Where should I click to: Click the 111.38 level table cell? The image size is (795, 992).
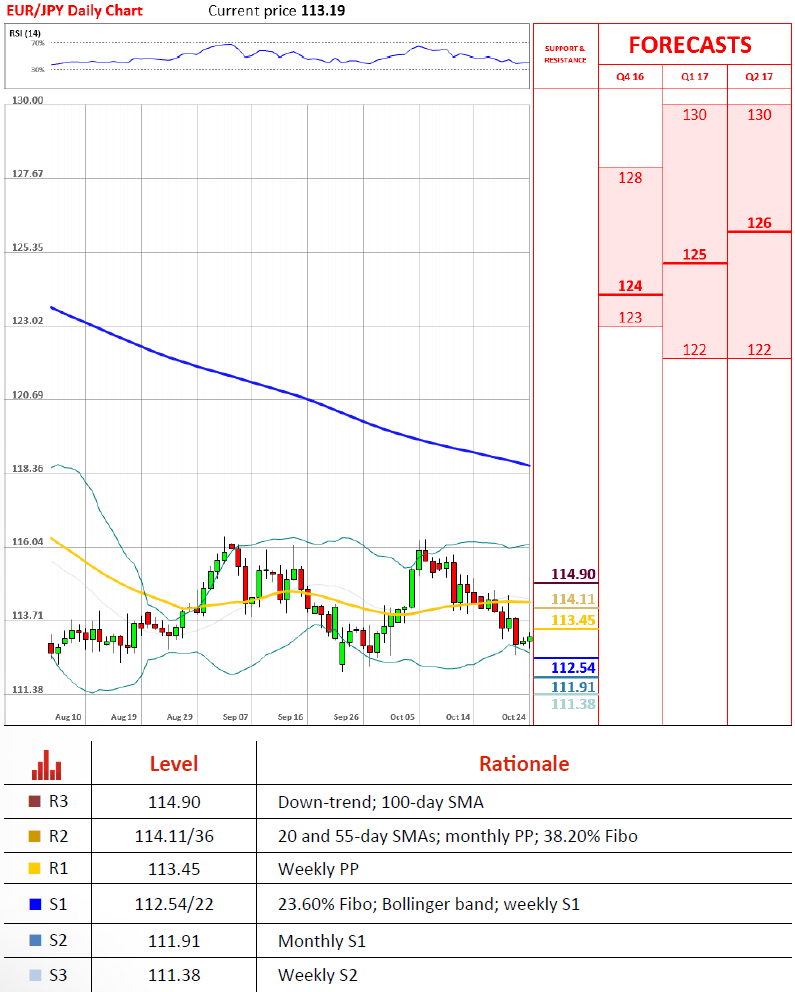174,976
